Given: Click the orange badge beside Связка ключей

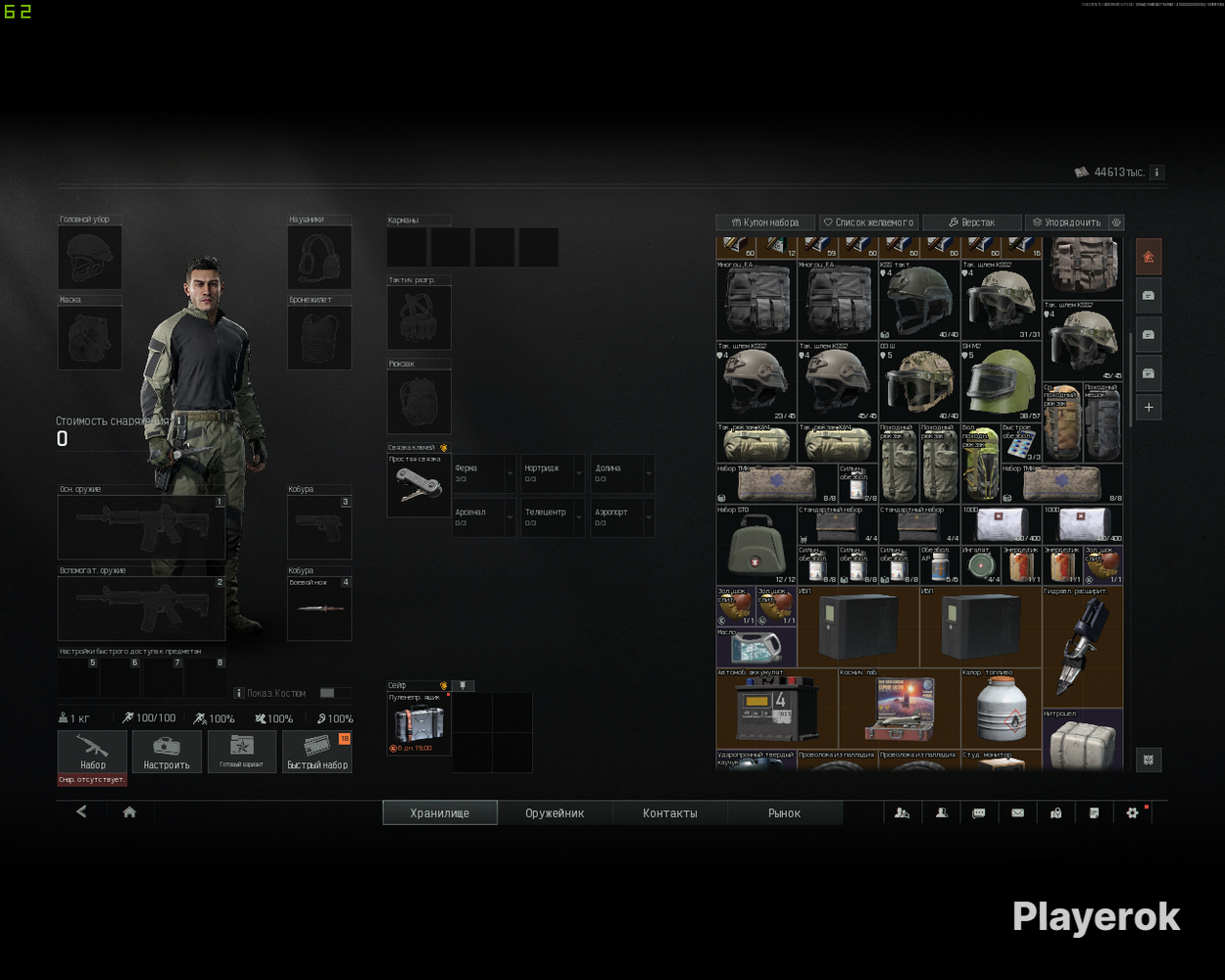Looking at the screenshot, I should coord(444,448).
